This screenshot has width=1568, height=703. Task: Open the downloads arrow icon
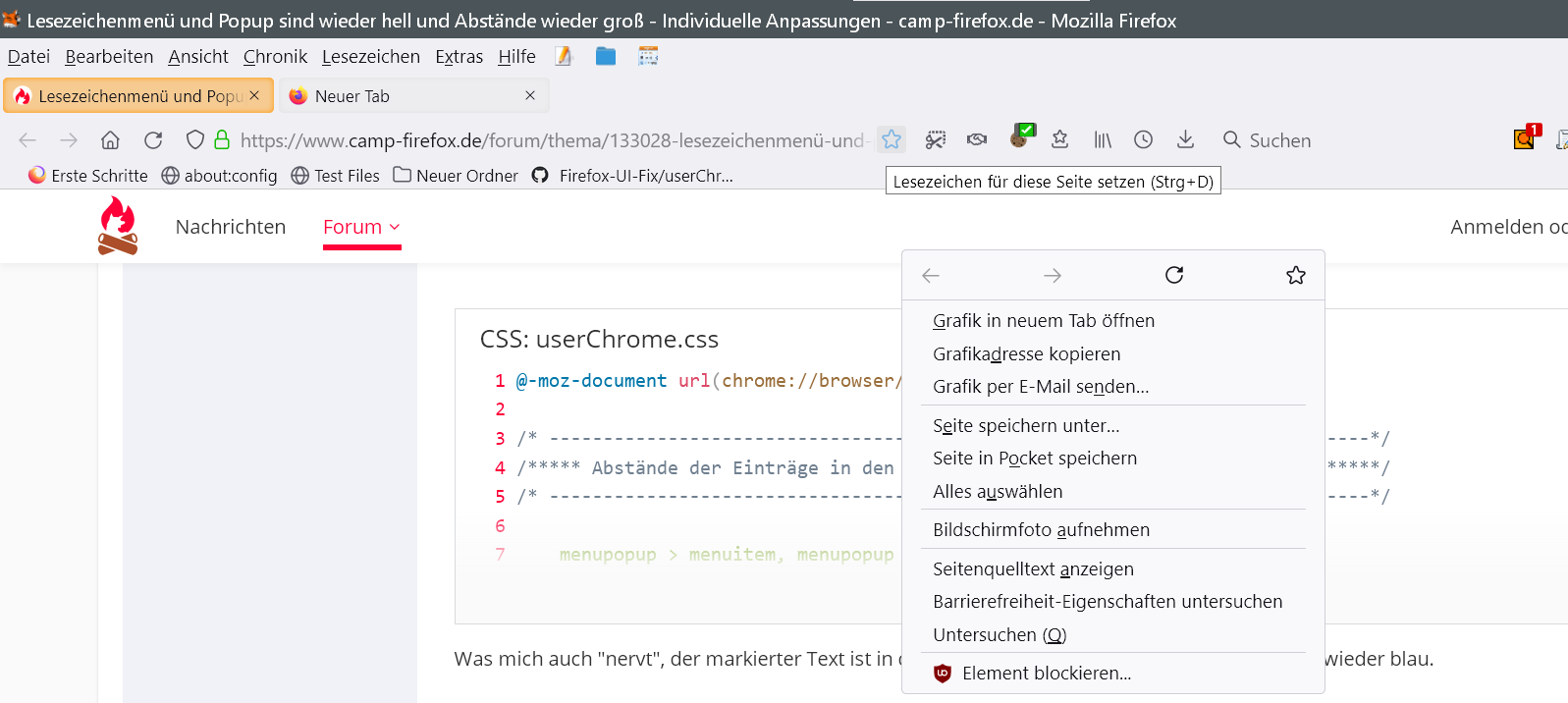pyautogui.click(x=1185, y=139)
